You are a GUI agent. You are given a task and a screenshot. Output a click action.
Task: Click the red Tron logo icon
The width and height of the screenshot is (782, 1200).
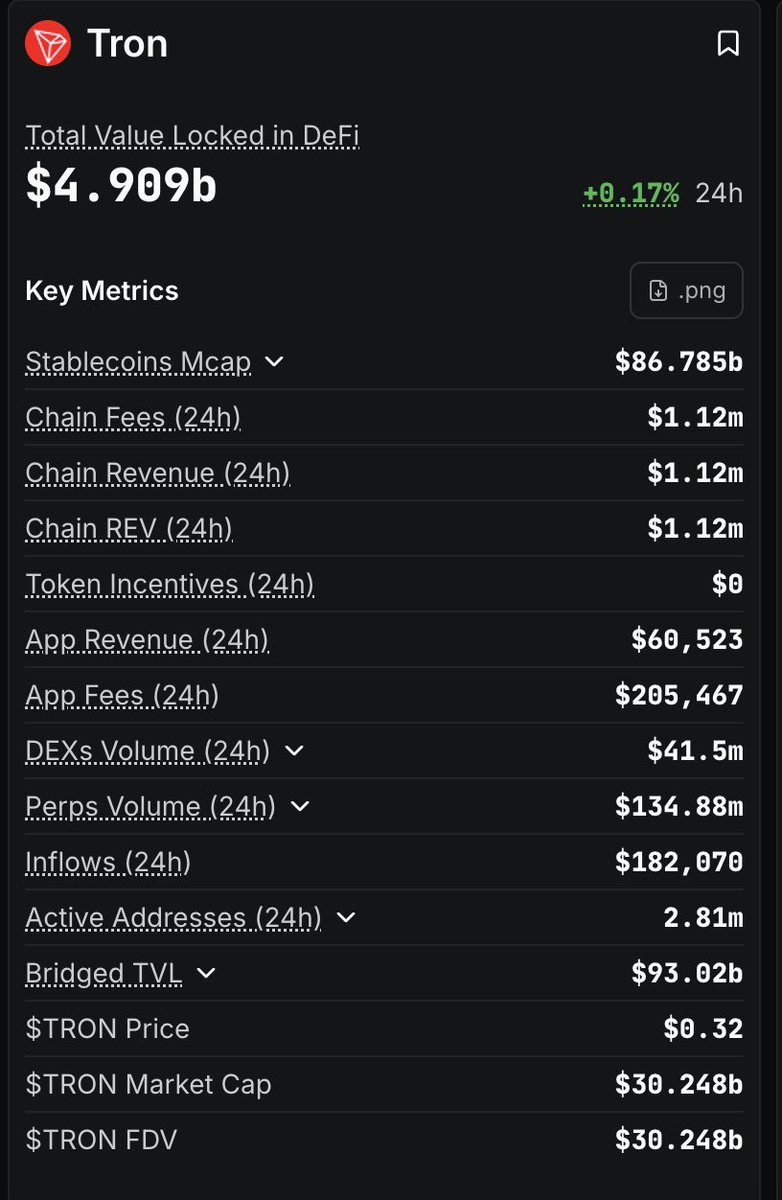tap(48, 44)
